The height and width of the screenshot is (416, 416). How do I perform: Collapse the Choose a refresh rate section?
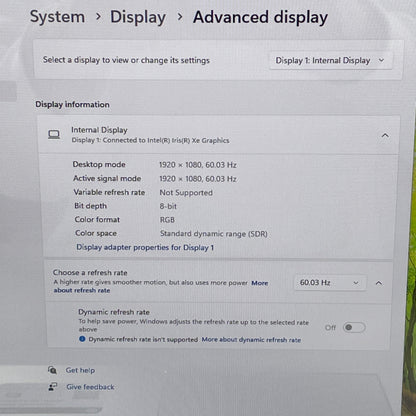point(379,283)
